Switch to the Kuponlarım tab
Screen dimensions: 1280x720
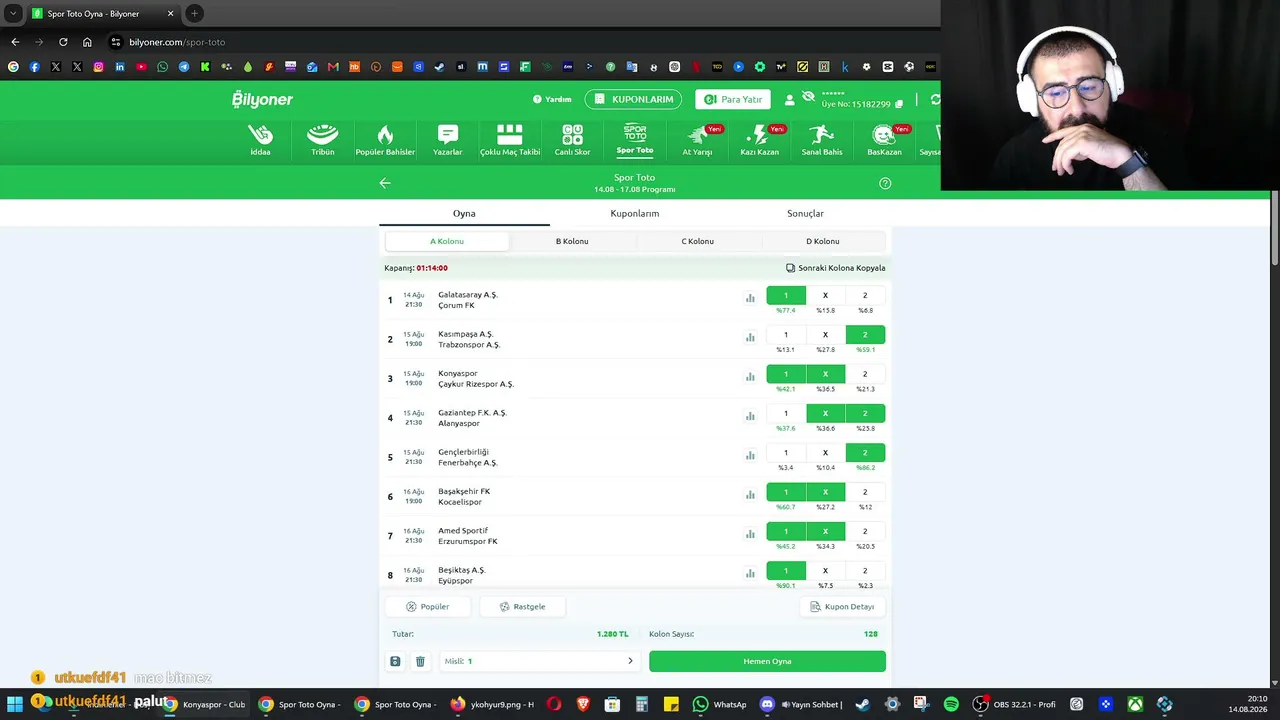635,213
